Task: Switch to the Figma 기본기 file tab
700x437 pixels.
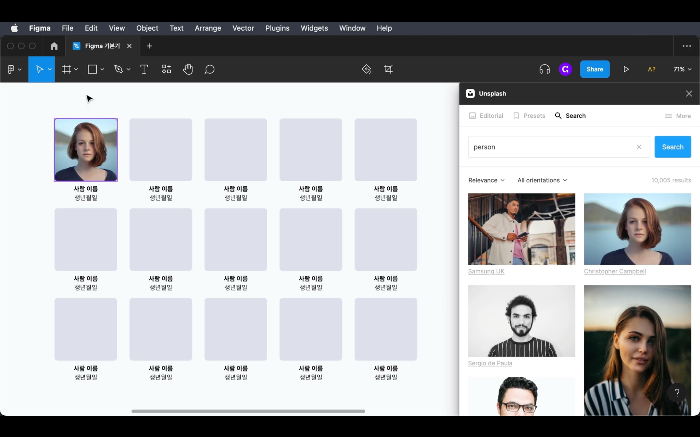Action: (102, 46)
